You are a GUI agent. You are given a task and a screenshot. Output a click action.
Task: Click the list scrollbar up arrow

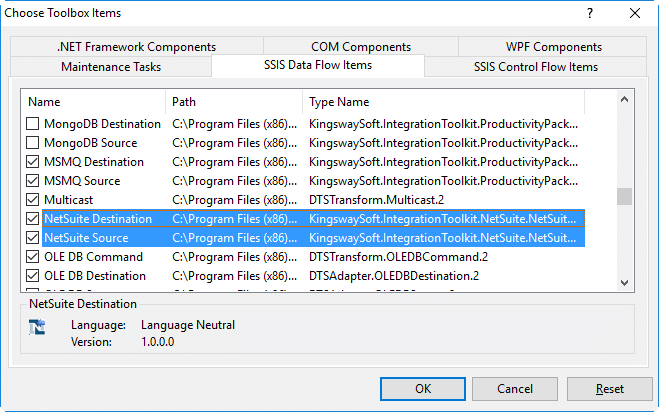click(x=625, y=99)
